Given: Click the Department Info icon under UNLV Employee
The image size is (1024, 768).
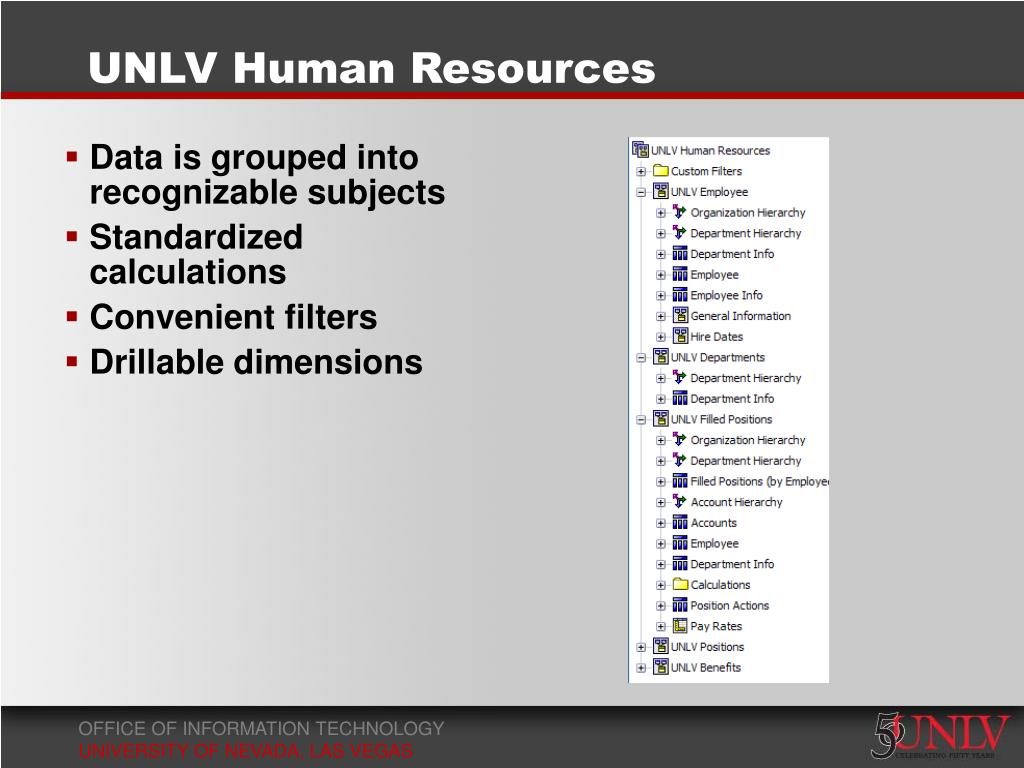Looking at the screenshot, I should coord(680,253).
